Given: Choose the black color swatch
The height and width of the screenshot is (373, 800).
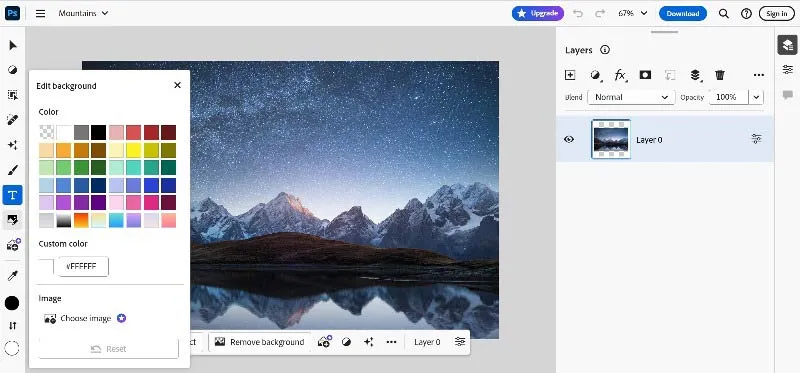Looking at the screenshot, I should click(x=98, y=133).
